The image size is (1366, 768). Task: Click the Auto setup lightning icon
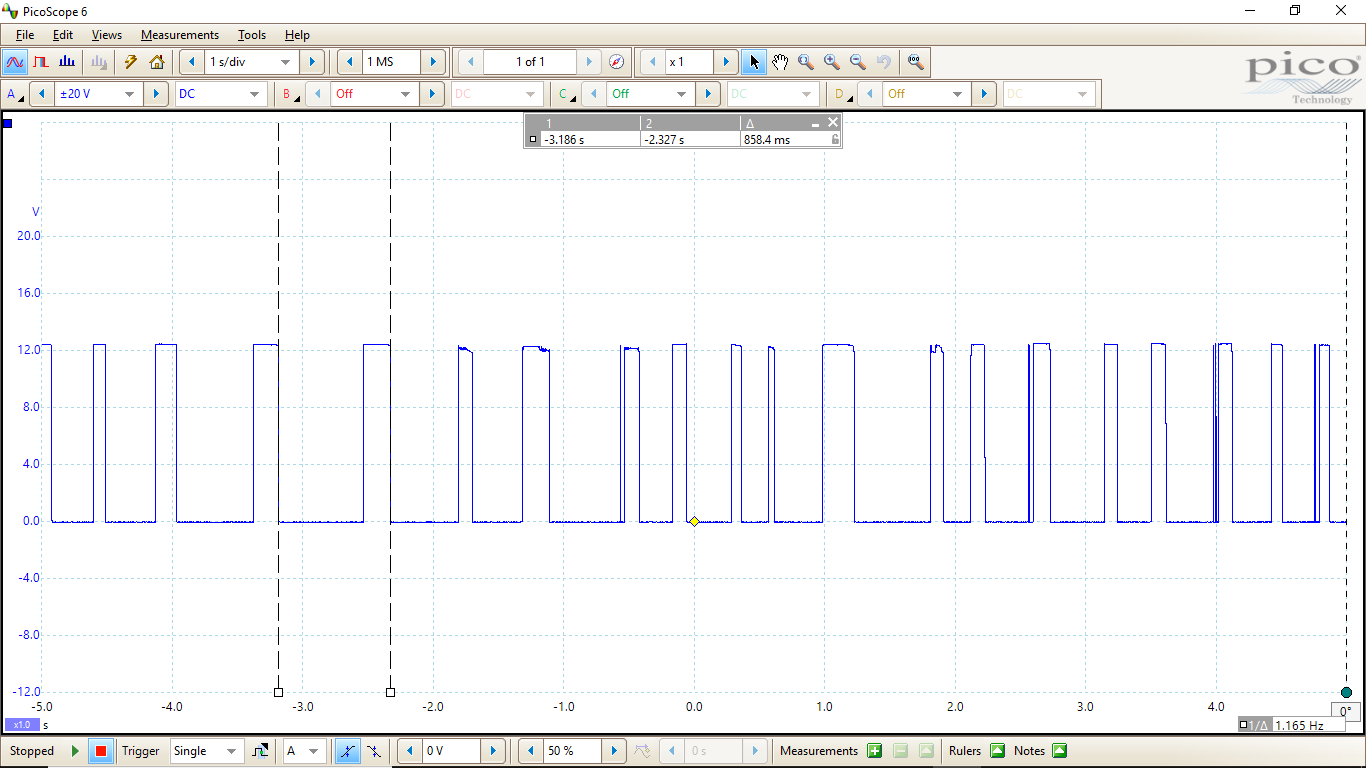tap(130, 62)
